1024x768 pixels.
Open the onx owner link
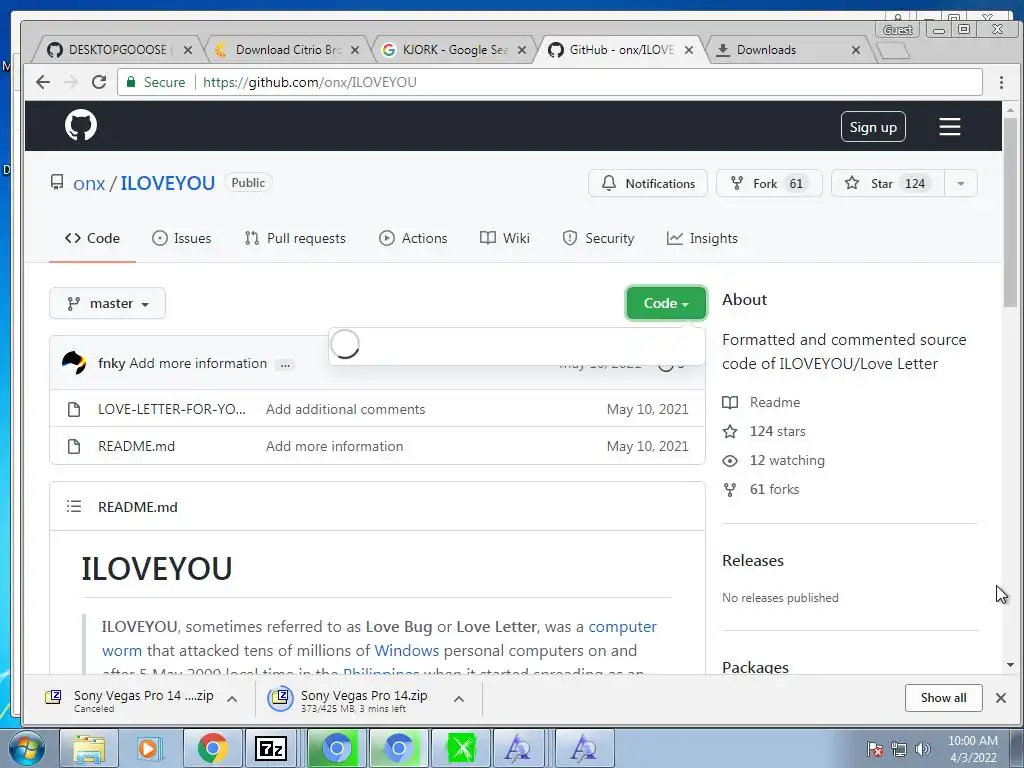89,184
